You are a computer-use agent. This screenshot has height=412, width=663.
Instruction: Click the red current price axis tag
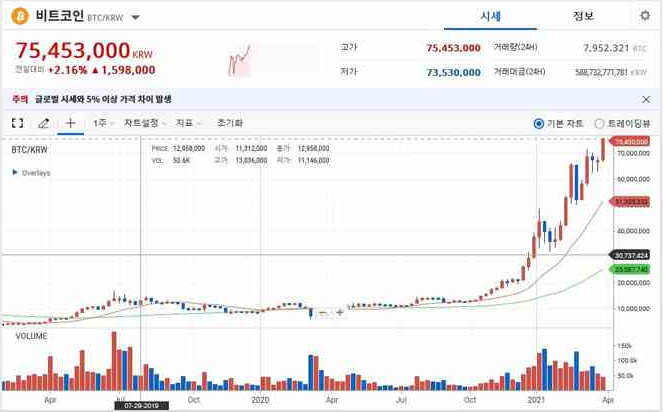(630, 141)
